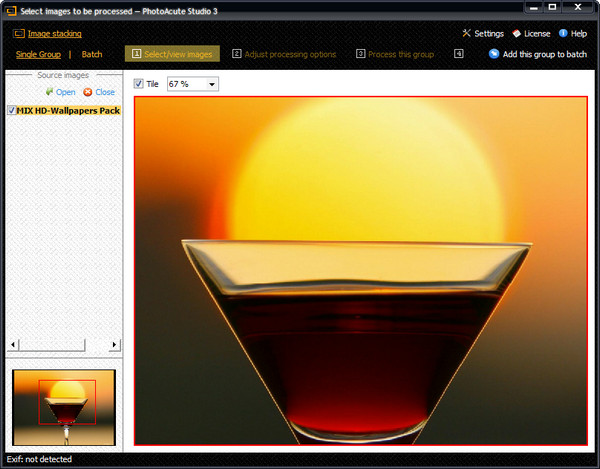The width and height of the screenshot is (600, 469).
Task: Click the source list right scroll arrow
Action: click(114, 345)
